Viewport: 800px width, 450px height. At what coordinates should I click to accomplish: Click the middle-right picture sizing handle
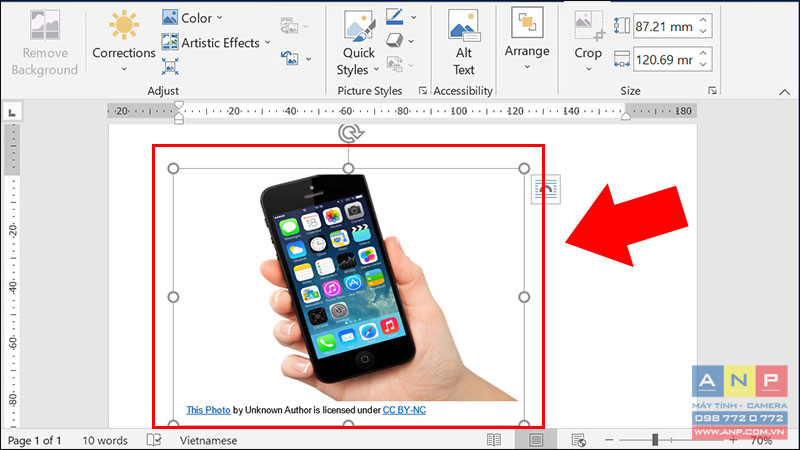(524, 297)
